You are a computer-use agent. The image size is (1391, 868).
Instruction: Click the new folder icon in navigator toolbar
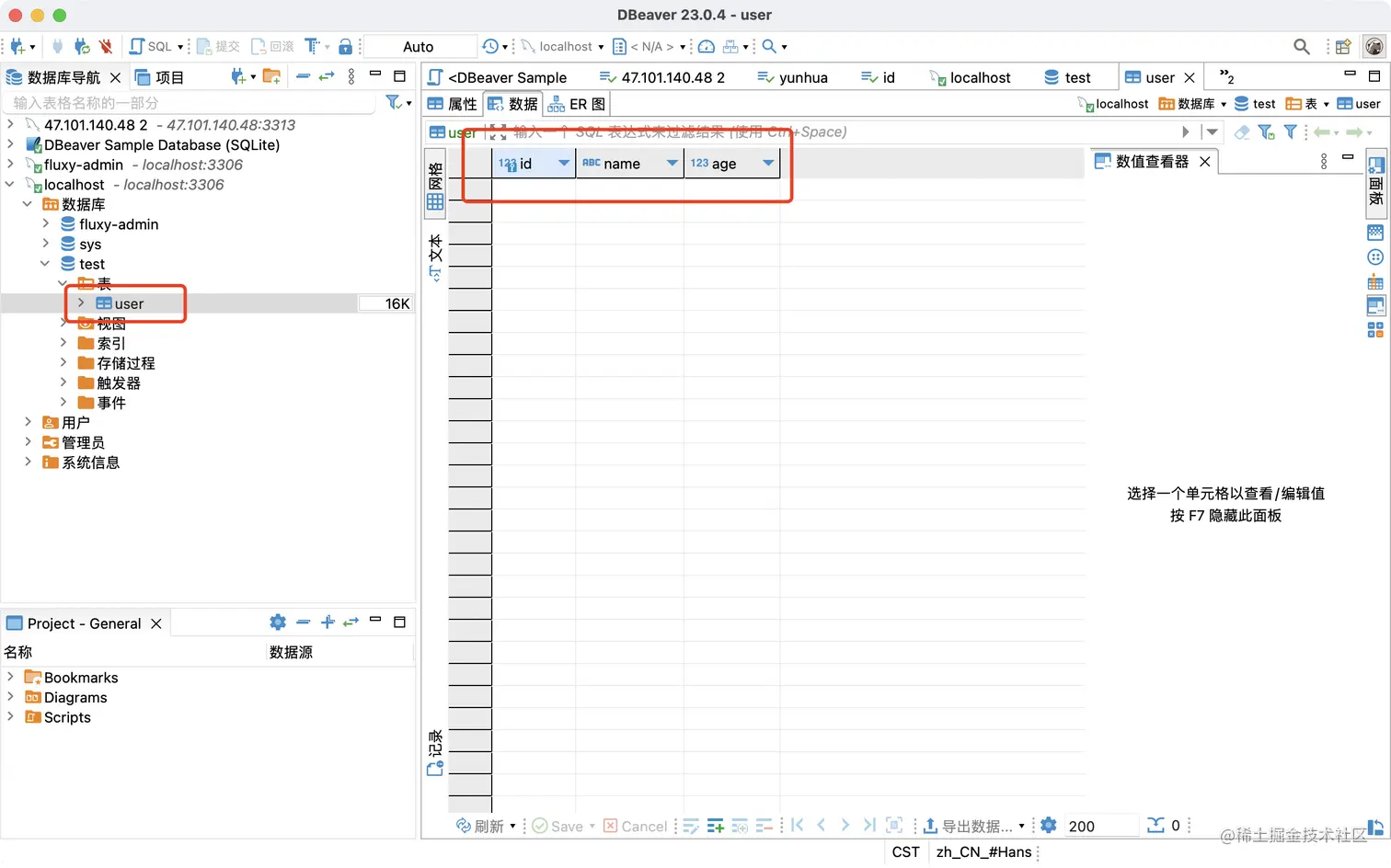[271, 76]
